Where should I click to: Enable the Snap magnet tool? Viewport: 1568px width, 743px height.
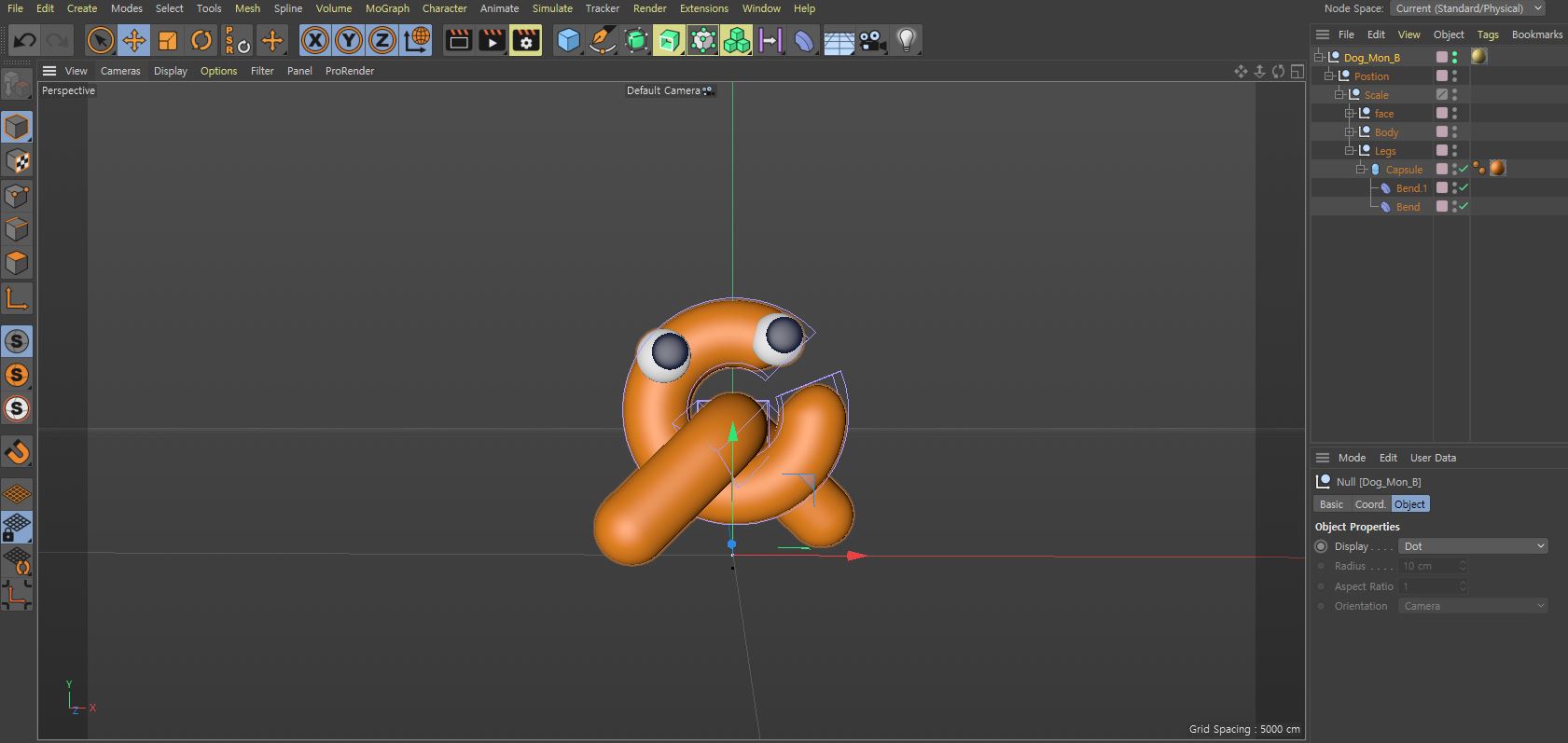pyautogui.click(x=17, y=452)
